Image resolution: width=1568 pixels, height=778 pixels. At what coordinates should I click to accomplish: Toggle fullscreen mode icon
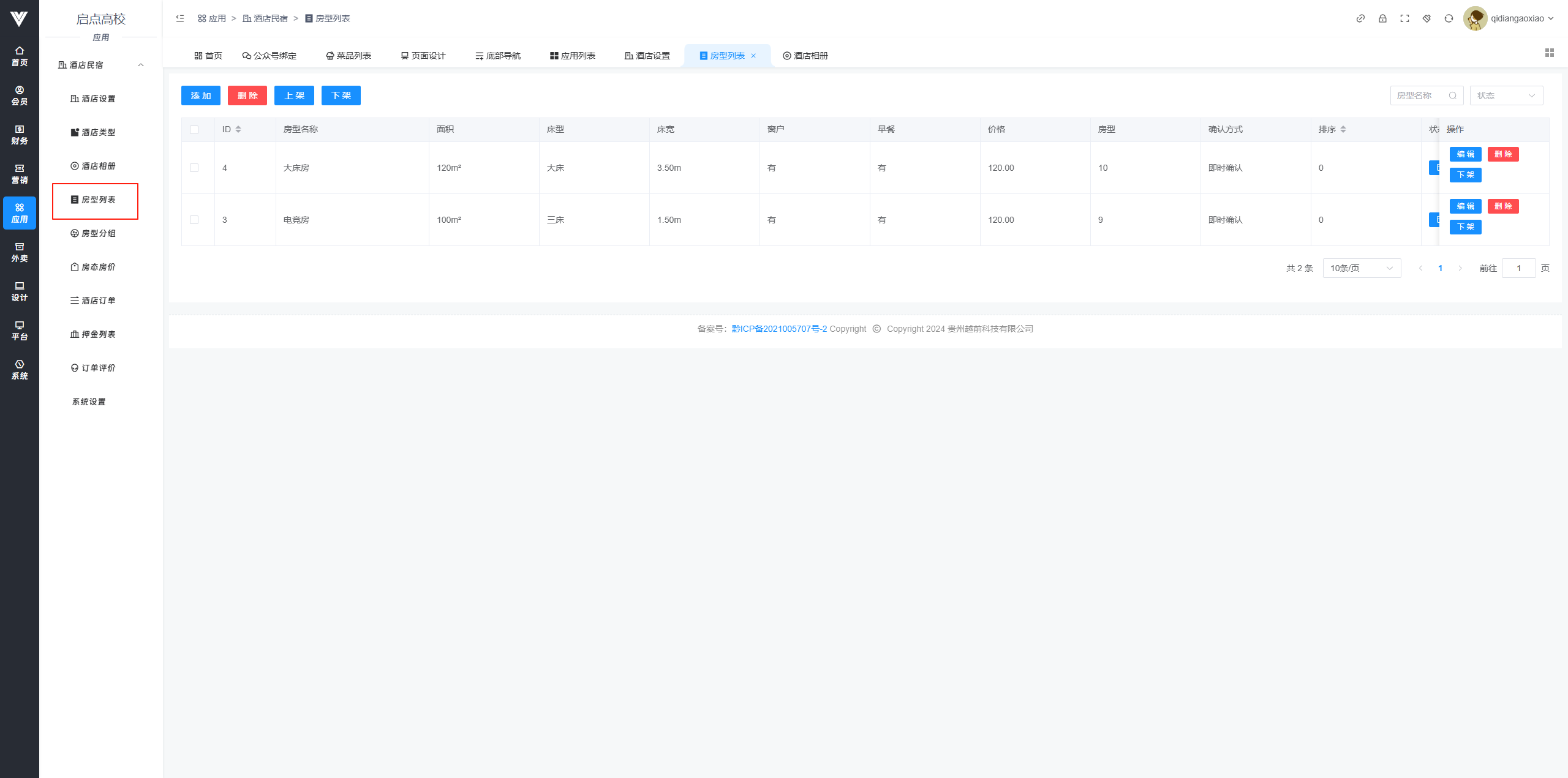[x=1404, y=18]
